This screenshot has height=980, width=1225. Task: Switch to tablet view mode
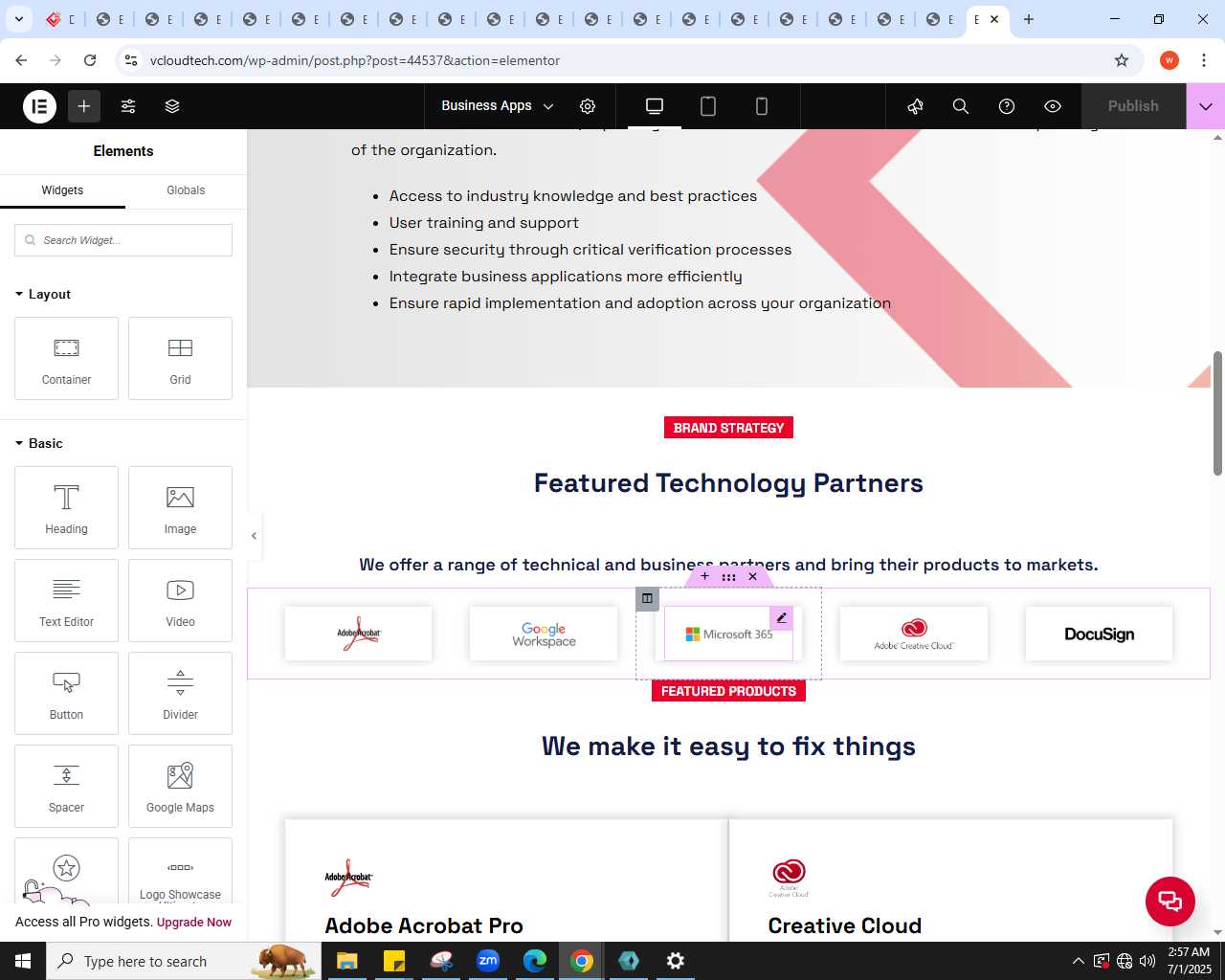click(708, 106)
